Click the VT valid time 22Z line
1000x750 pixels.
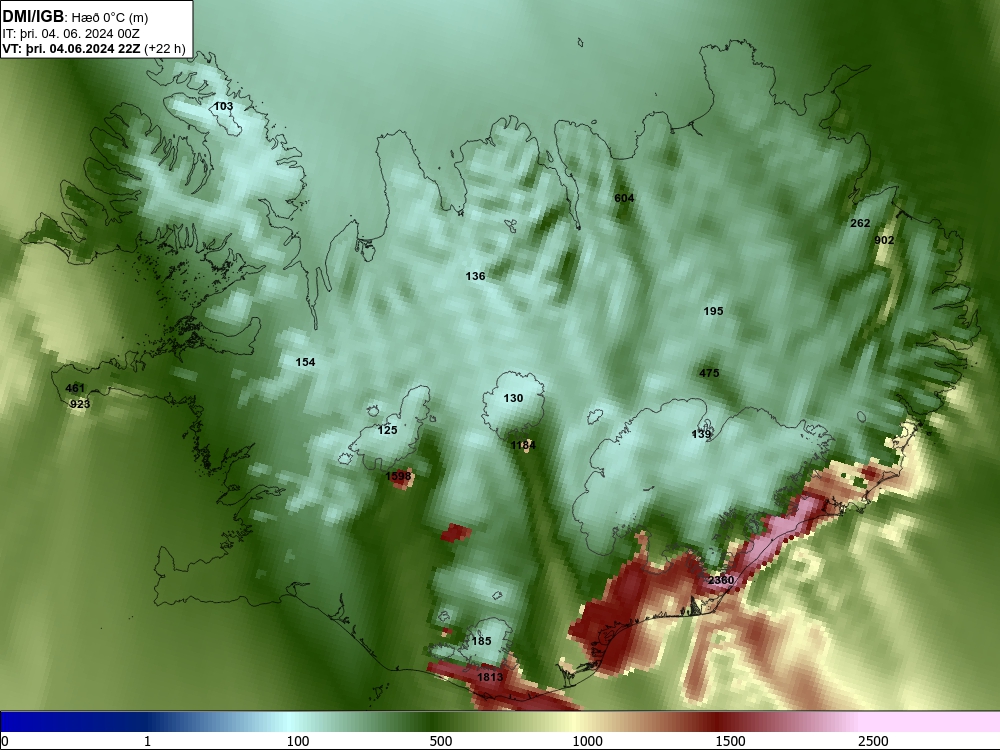click(x=94, y=49)
